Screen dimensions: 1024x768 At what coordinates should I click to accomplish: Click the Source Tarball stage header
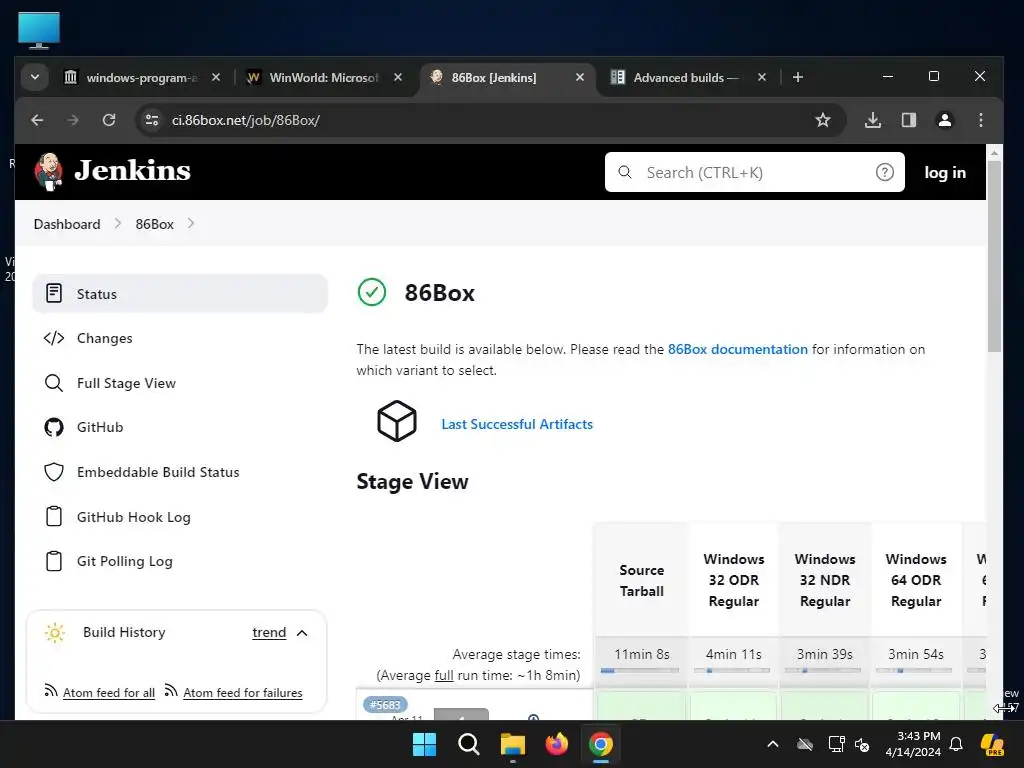tap(641, 581)
